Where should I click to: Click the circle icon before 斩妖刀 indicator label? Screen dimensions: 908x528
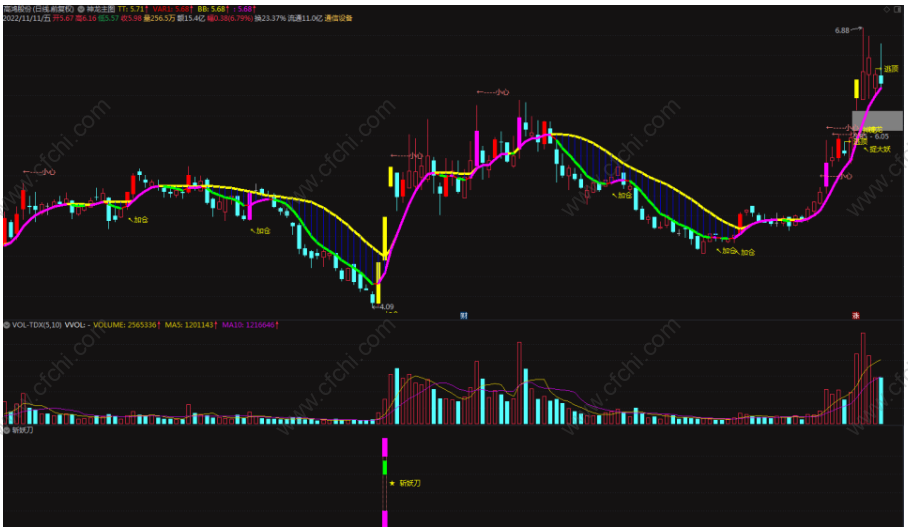(7, 430)
